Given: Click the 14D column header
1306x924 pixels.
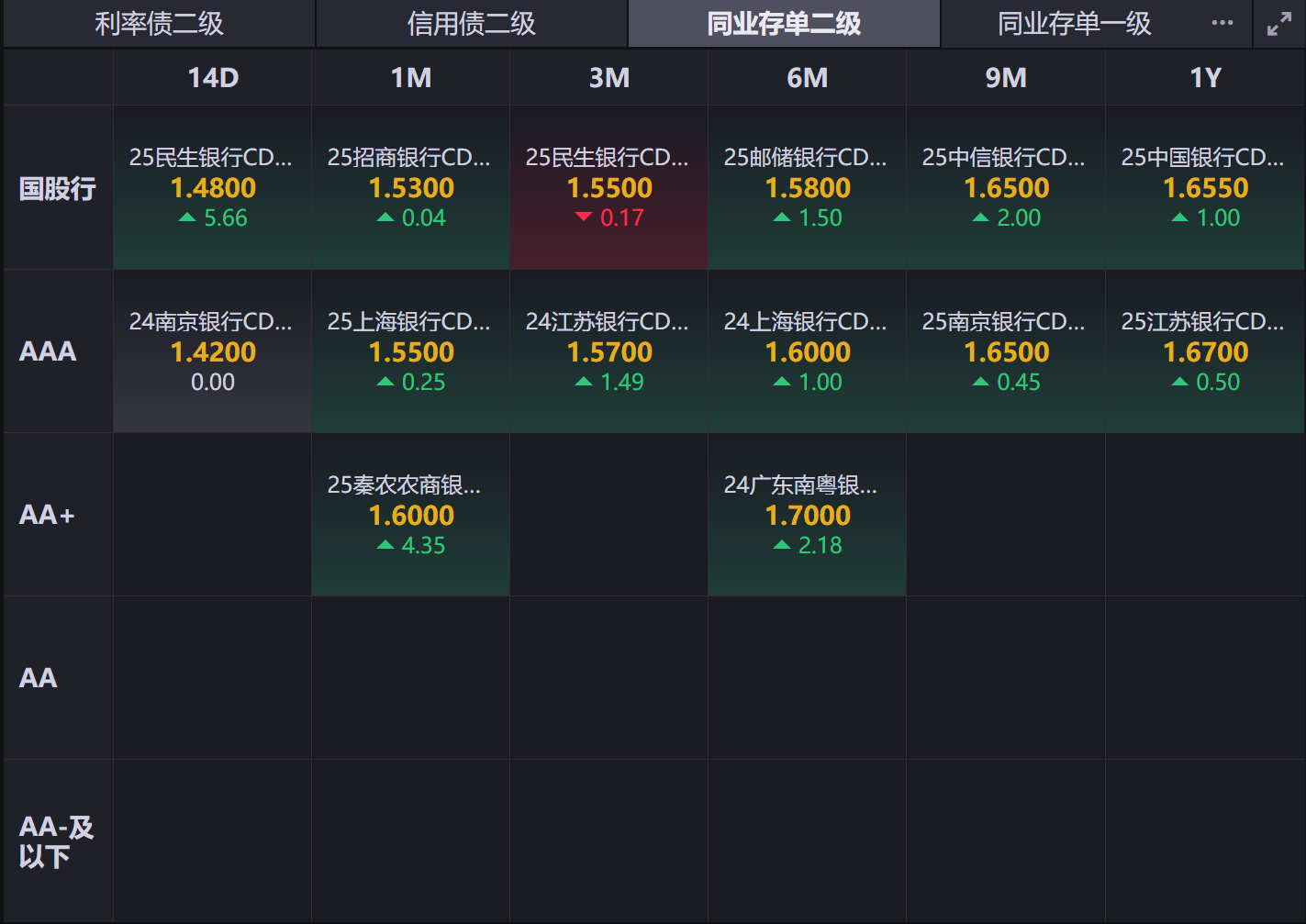Looking at the screenshot, I should (x=213, y=78).
